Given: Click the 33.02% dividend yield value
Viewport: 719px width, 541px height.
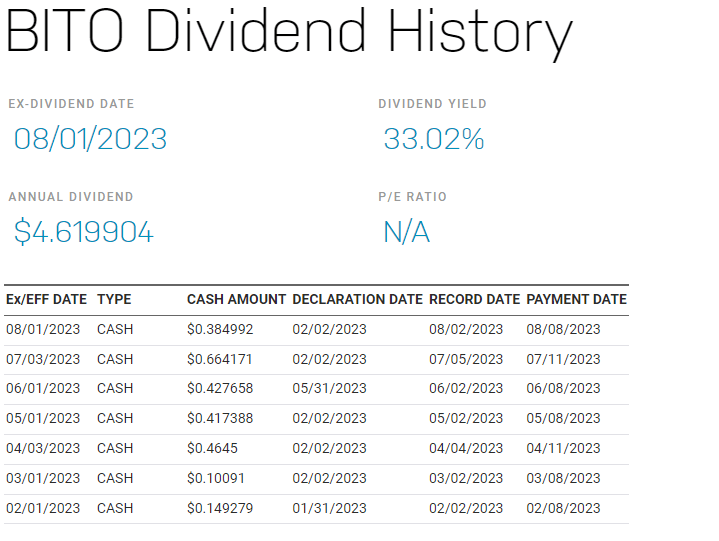Looking at the screenshot, I should 433,139.
